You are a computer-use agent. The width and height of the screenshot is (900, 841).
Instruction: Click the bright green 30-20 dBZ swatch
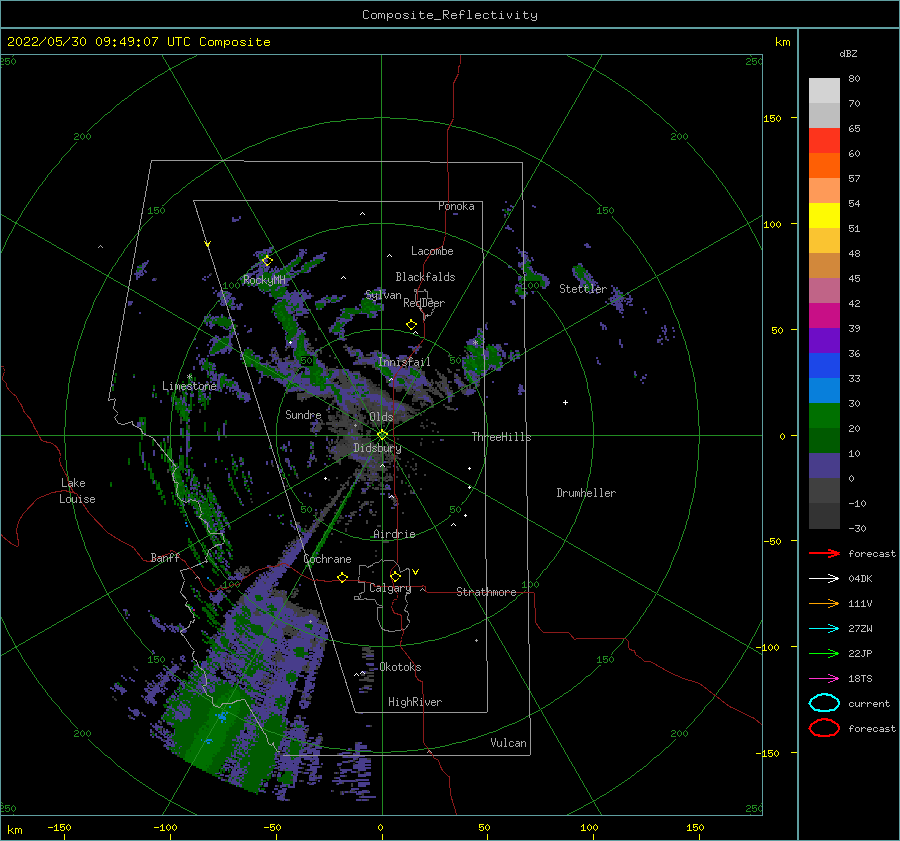click(824, 416)
